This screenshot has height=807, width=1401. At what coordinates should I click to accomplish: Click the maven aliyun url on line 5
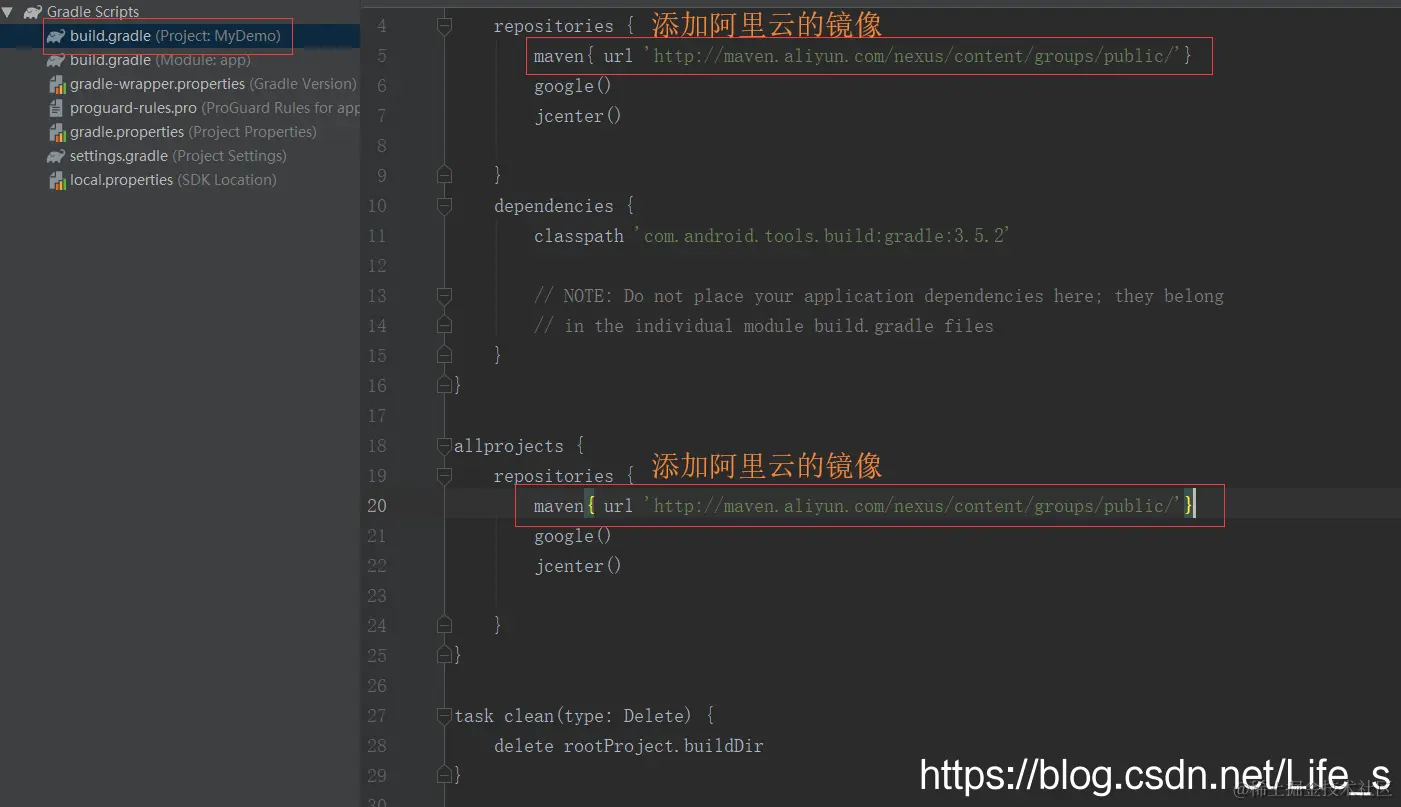pyautogui.click(x=912, y=56)
